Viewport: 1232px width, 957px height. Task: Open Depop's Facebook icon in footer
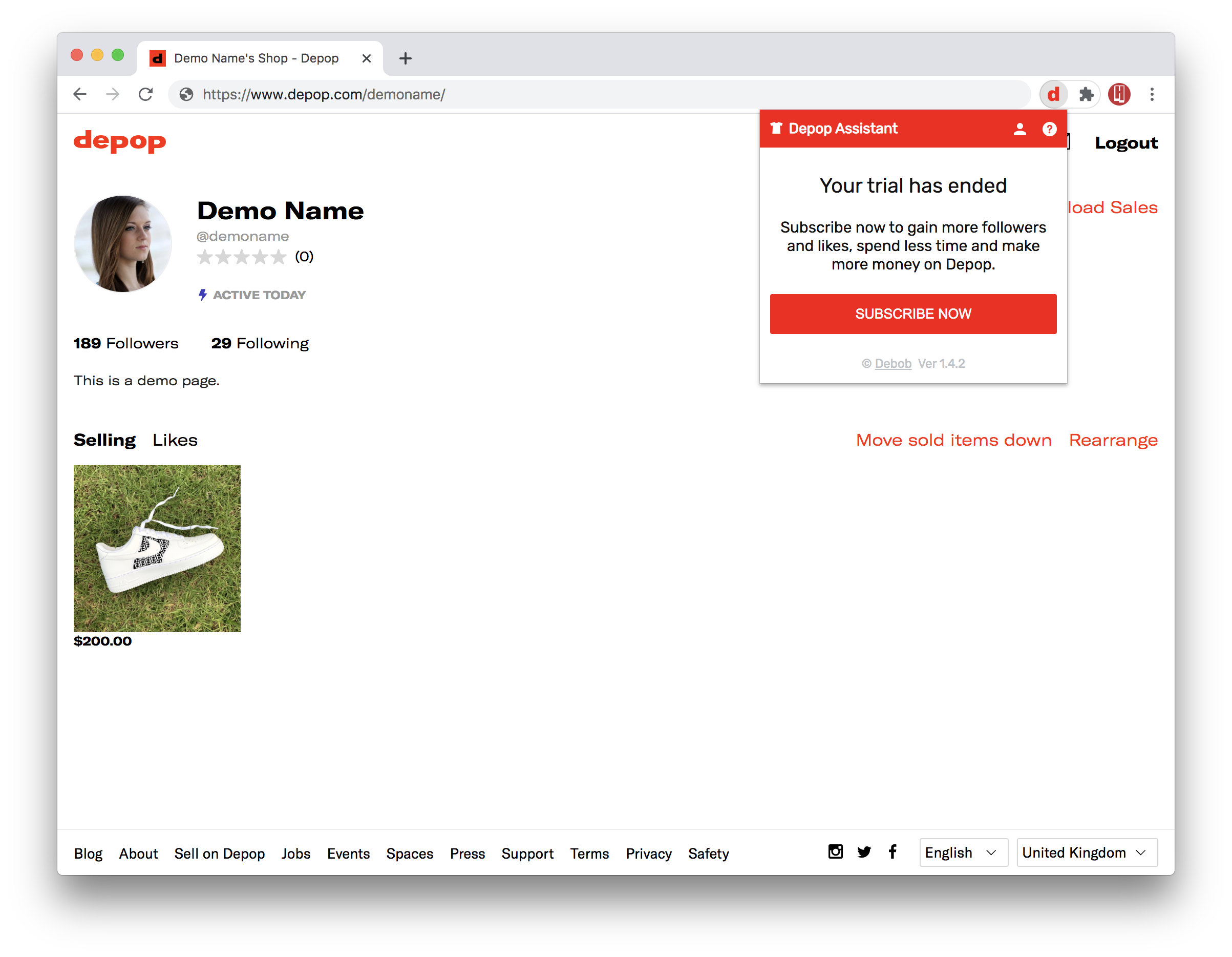[893, 851]
